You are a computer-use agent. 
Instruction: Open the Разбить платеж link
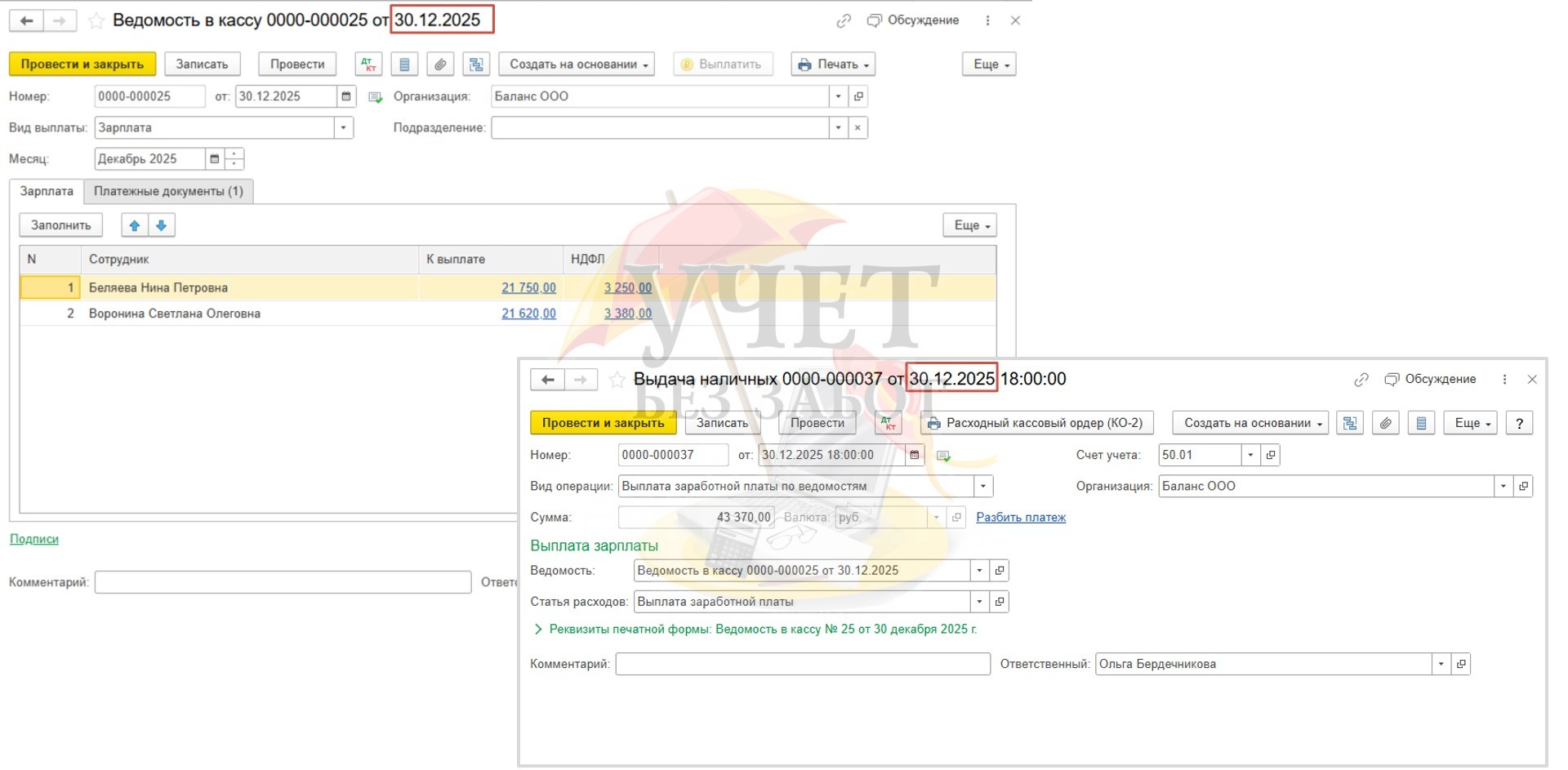pyautogui.click(x=1021, y=518)
